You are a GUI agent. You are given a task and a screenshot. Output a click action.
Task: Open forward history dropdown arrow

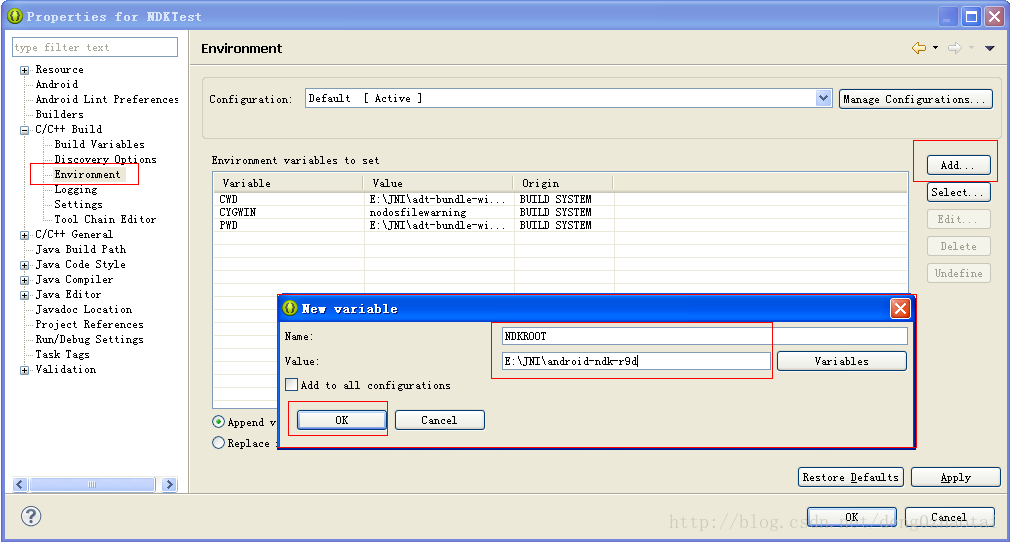coord(971,48)
